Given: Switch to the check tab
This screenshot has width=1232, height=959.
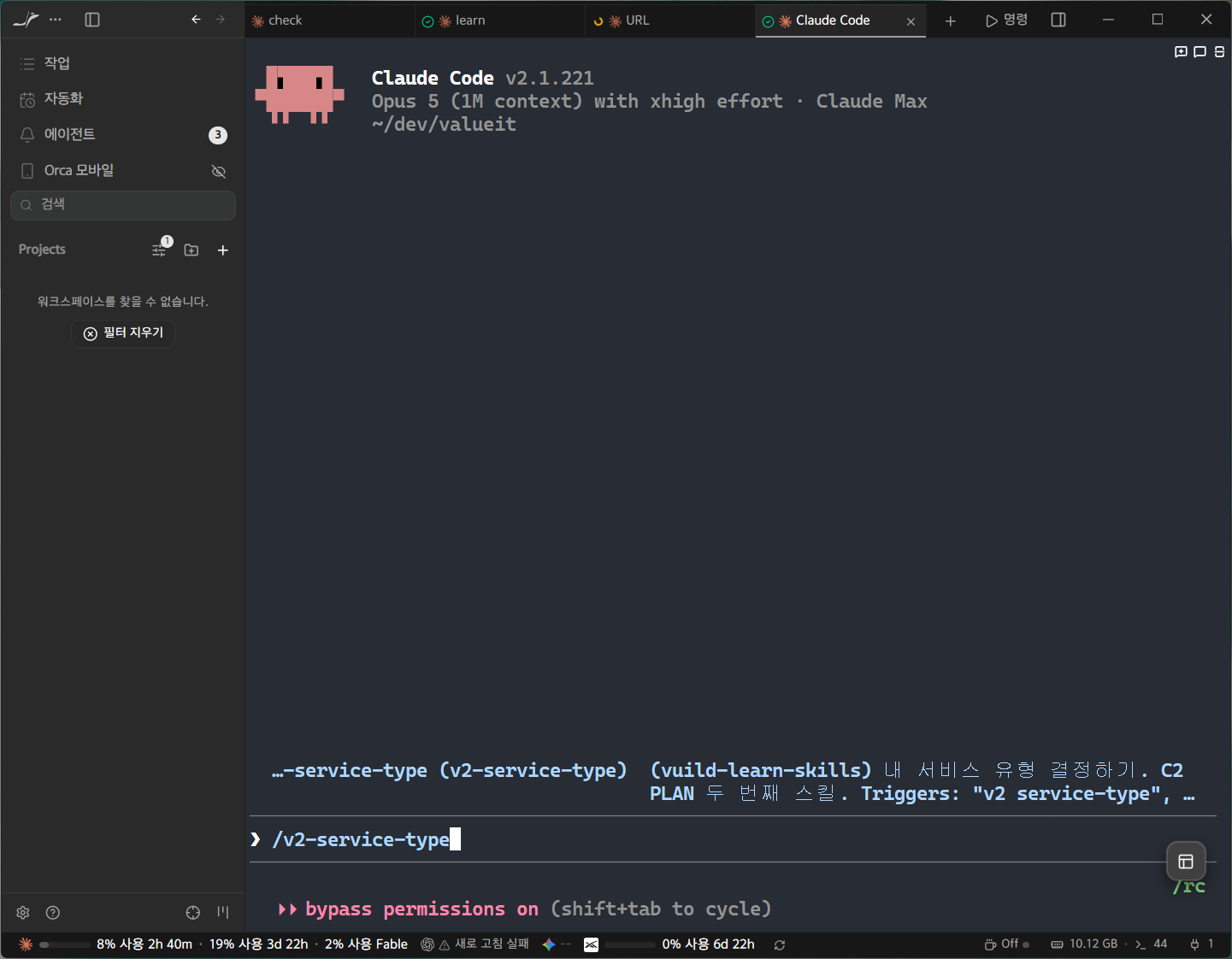Looking at the screenshot, I should 330,21.
